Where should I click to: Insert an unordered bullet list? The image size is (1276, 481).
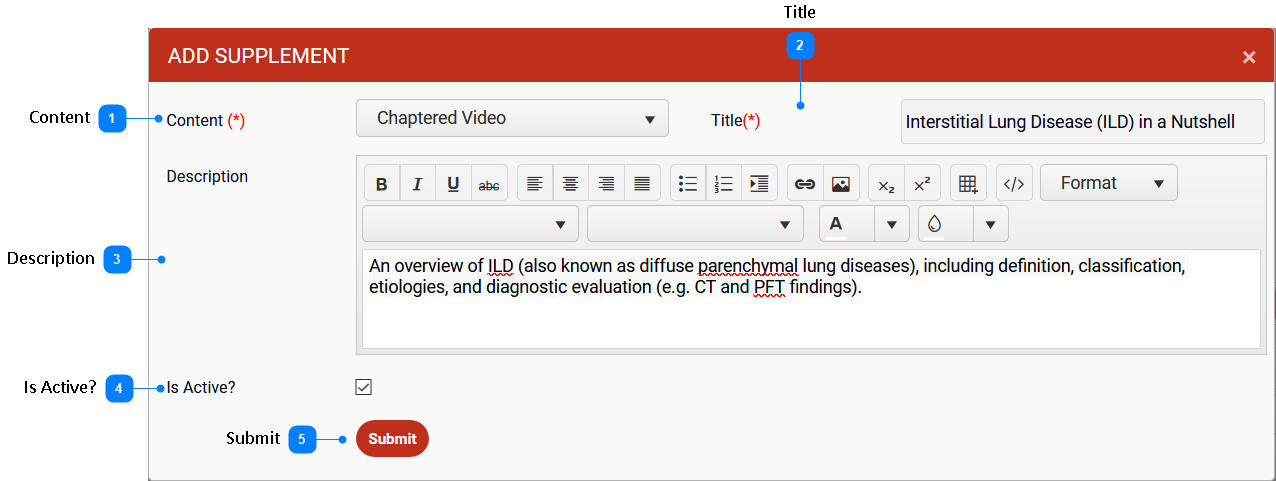[x=688, y=184]
